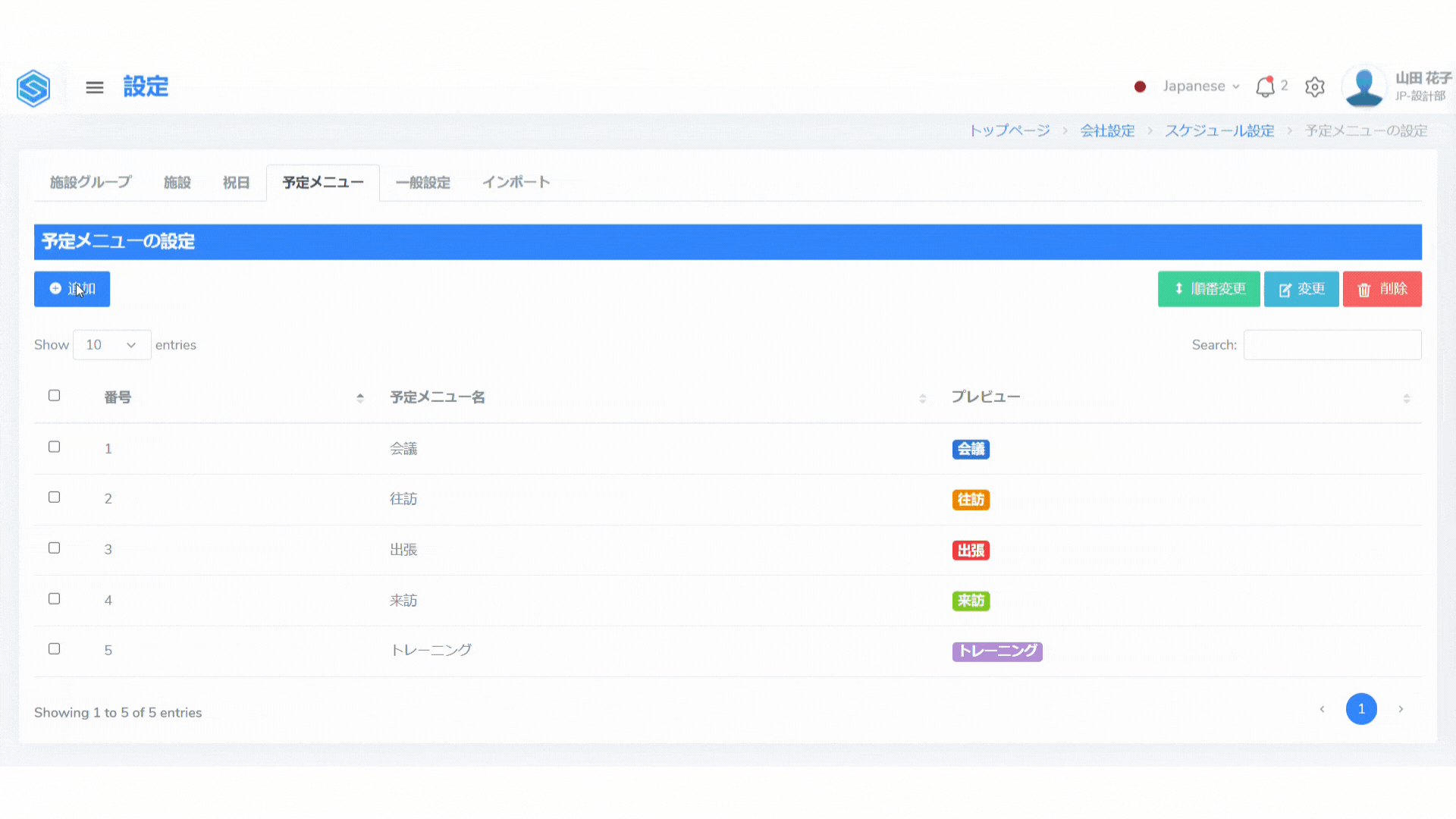Open the notifications bell icon
The image size is (1456, 819).
1264,87
